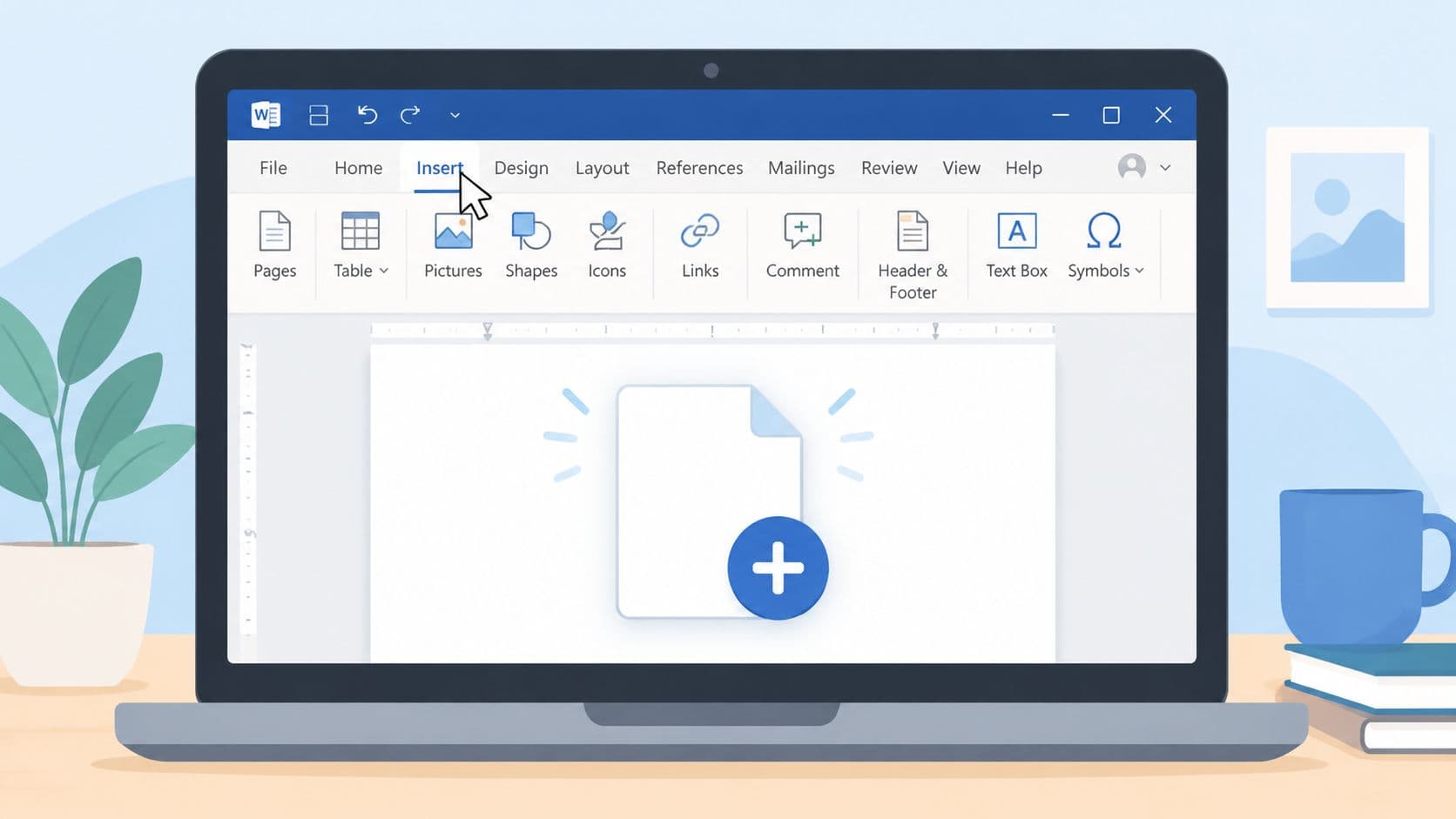1456x819 pixels.
Task: Select the Insert tab
Action: pyautogui.click(x=439, y=168)
